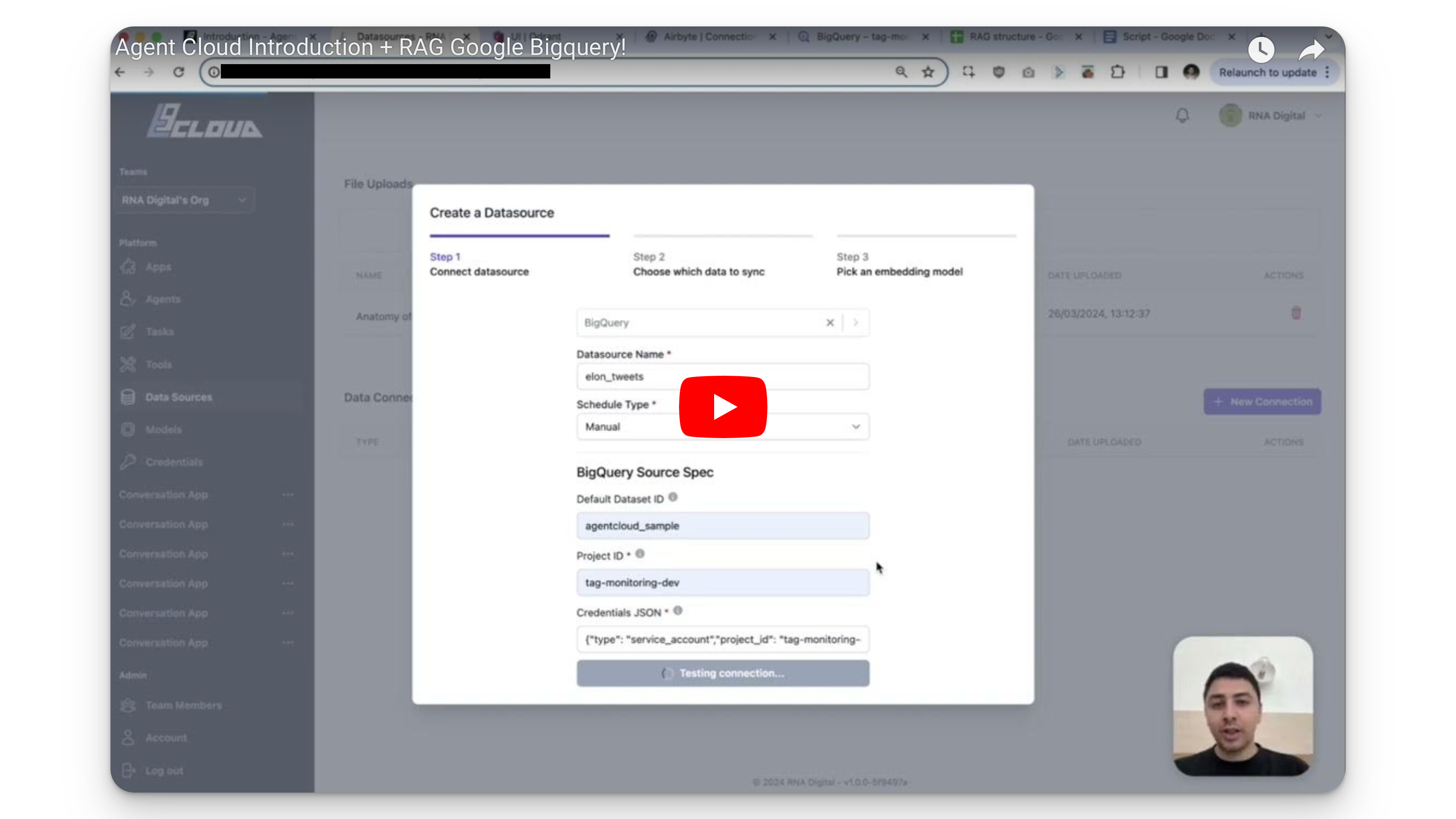Click the Datasource Name field
The image size is (1456, 819).
coord(723,377)
